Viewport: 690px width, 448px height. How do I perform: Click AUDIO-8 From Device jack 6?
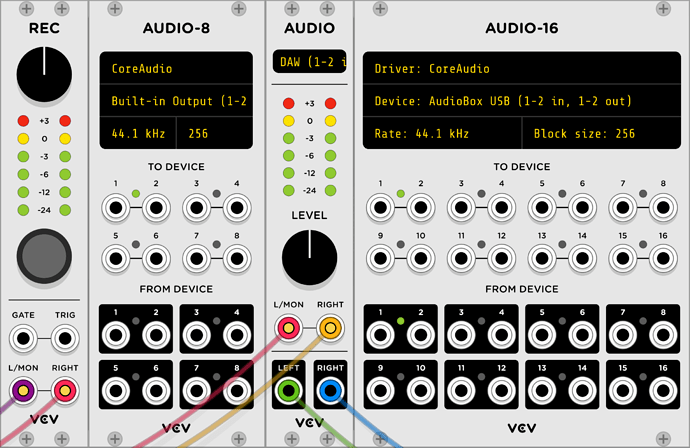click(156, 391)
